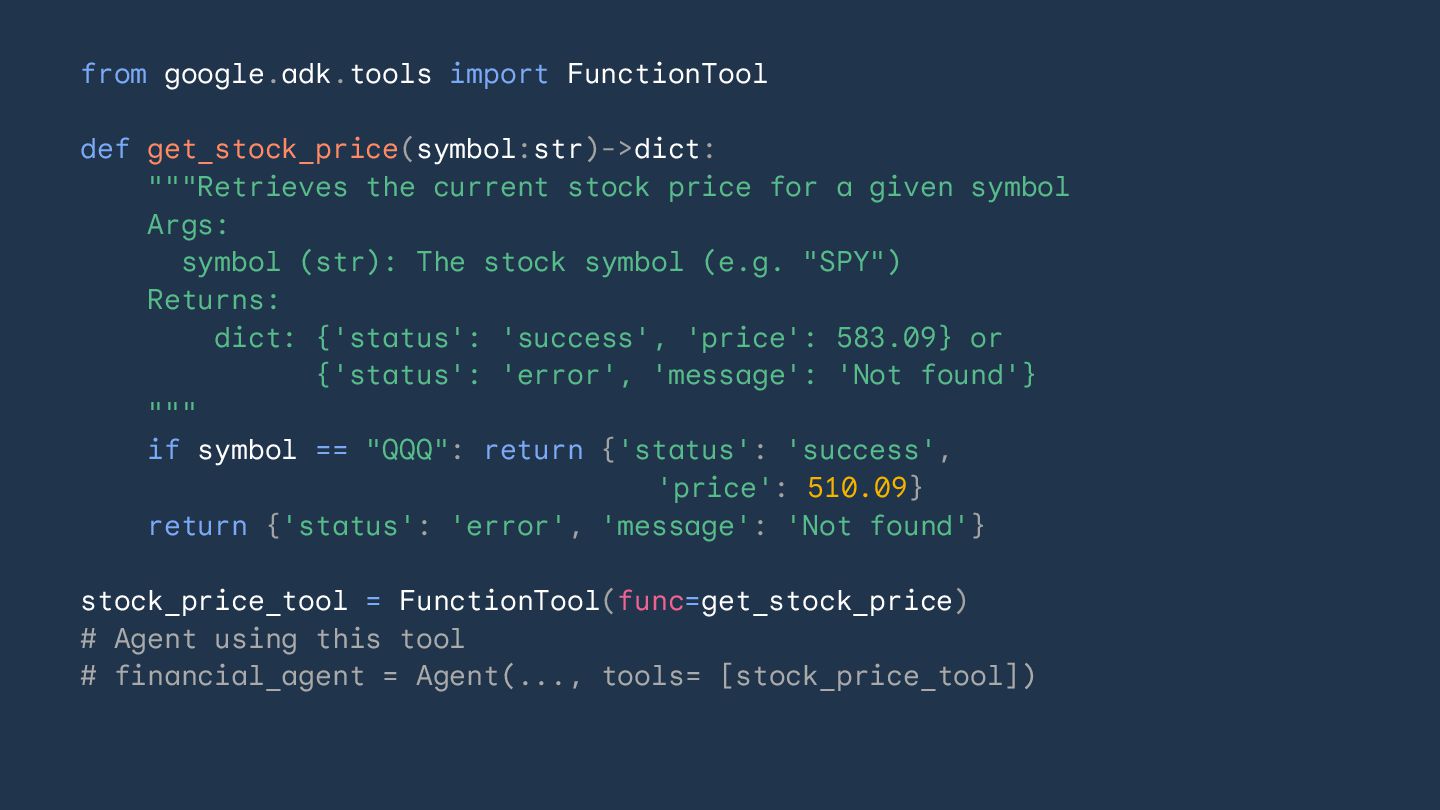
Task: Click the closing triple quotes of docstring
Action: tap(172, 410)
